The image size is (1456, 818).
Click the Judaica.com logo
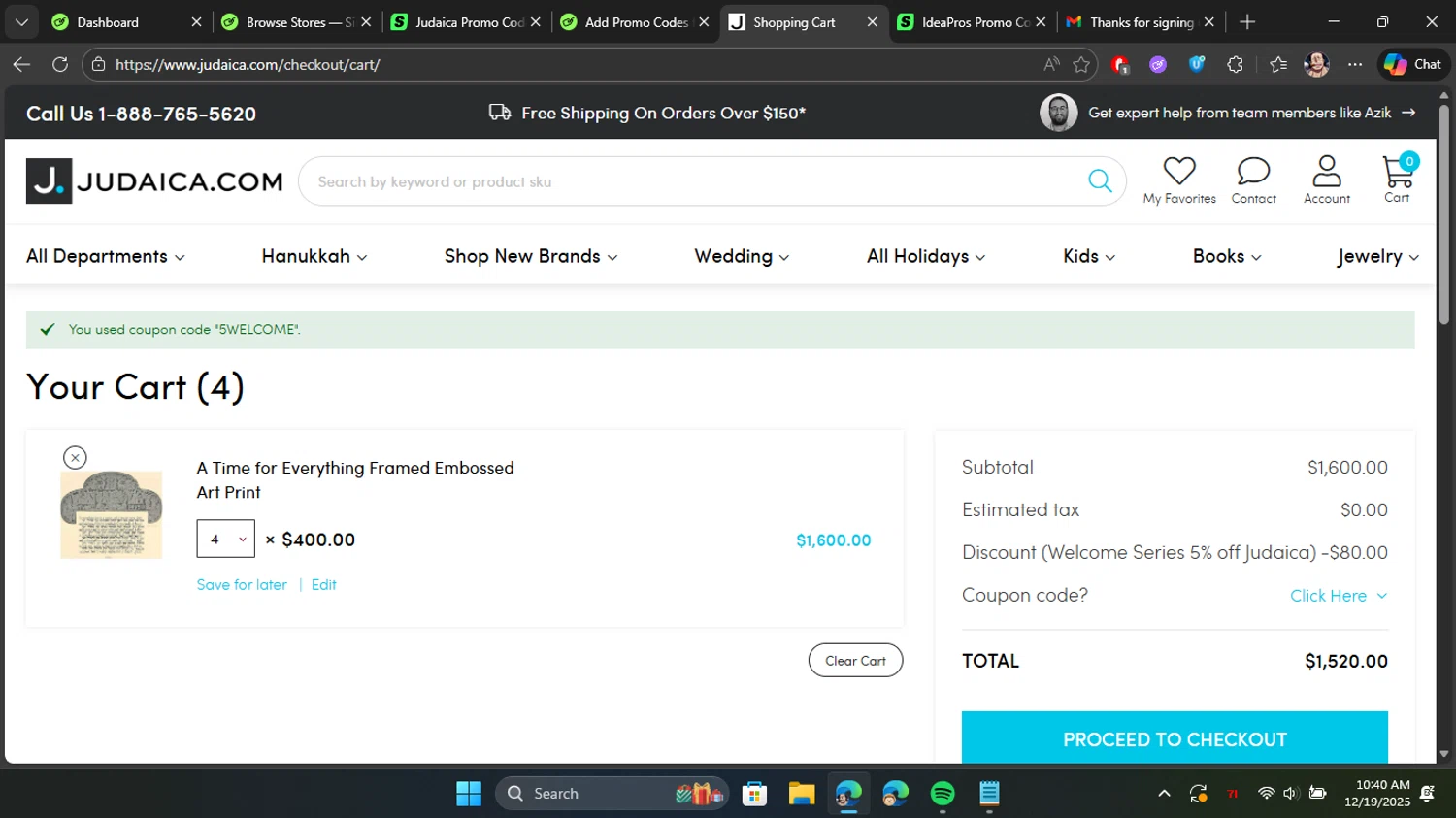pyautogui.click(x=154, y=181)
